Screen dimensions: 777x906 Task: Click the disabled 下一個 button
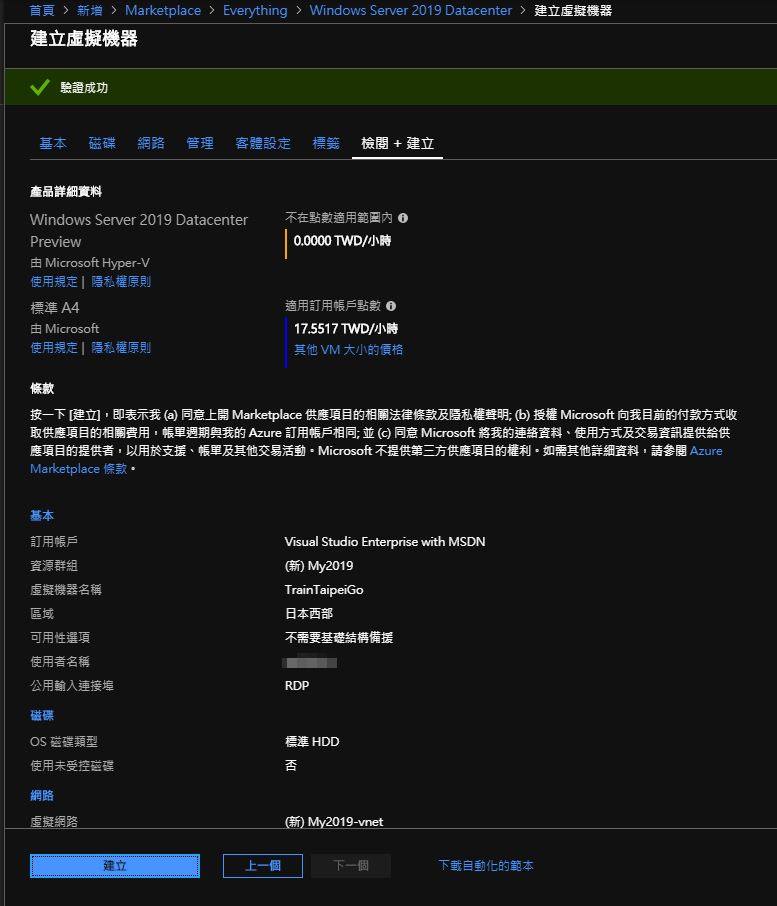coord(351,866)
